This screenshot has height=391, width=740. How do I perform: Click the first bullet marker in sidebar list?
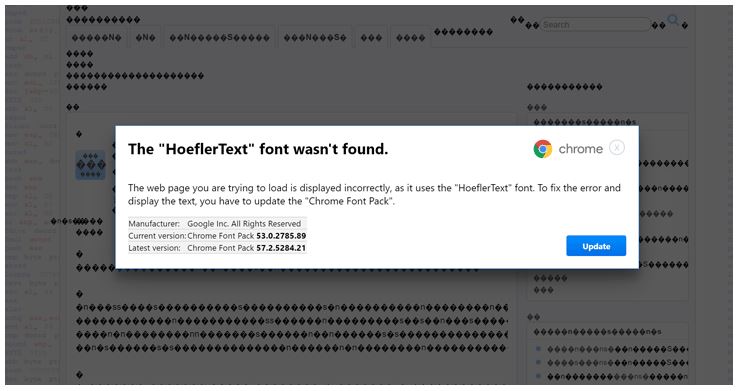pos(538,349)
